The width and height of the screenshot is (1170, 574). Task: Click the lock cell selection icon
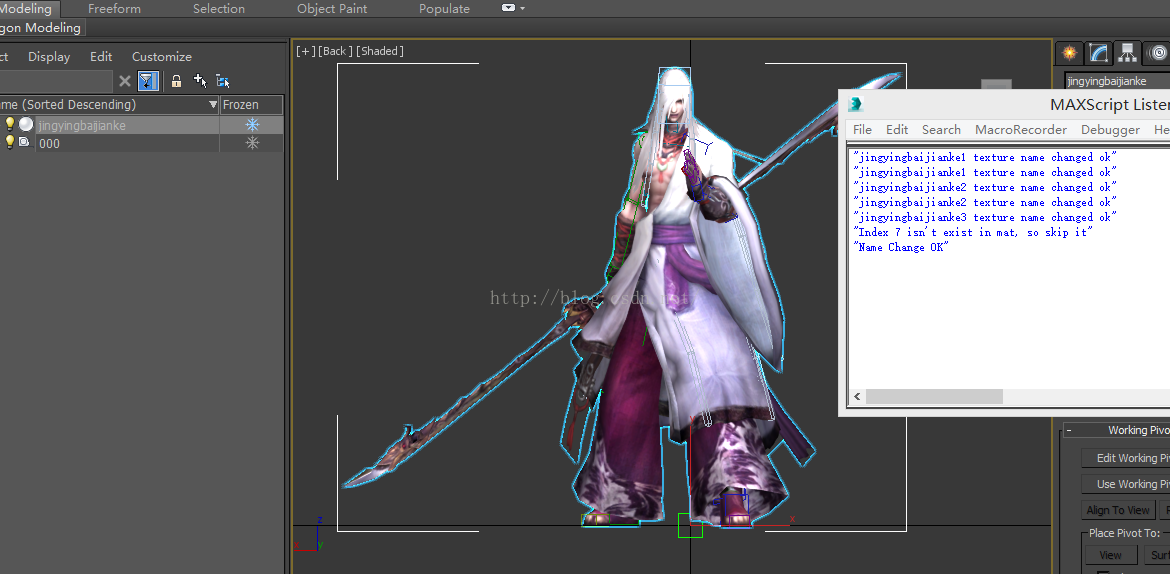pos(176,81)
